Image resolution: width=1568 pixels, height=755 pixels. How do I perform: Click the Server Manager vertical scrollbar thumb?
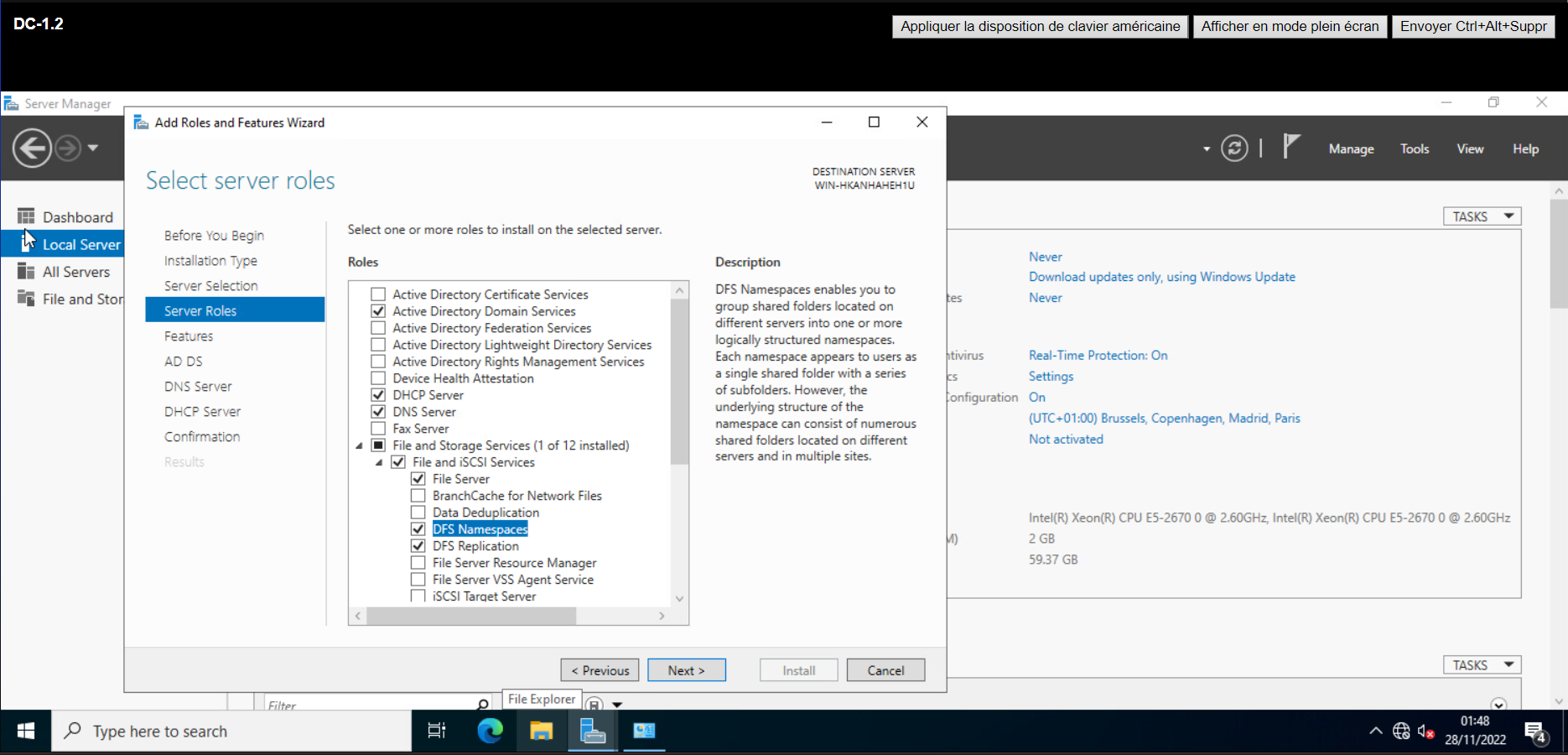tap(1559, 253)
